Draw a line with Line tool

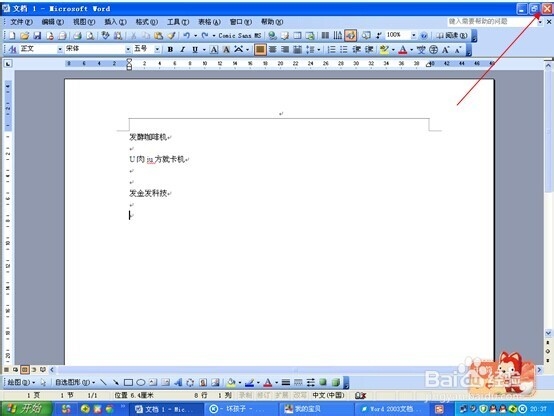103,382
